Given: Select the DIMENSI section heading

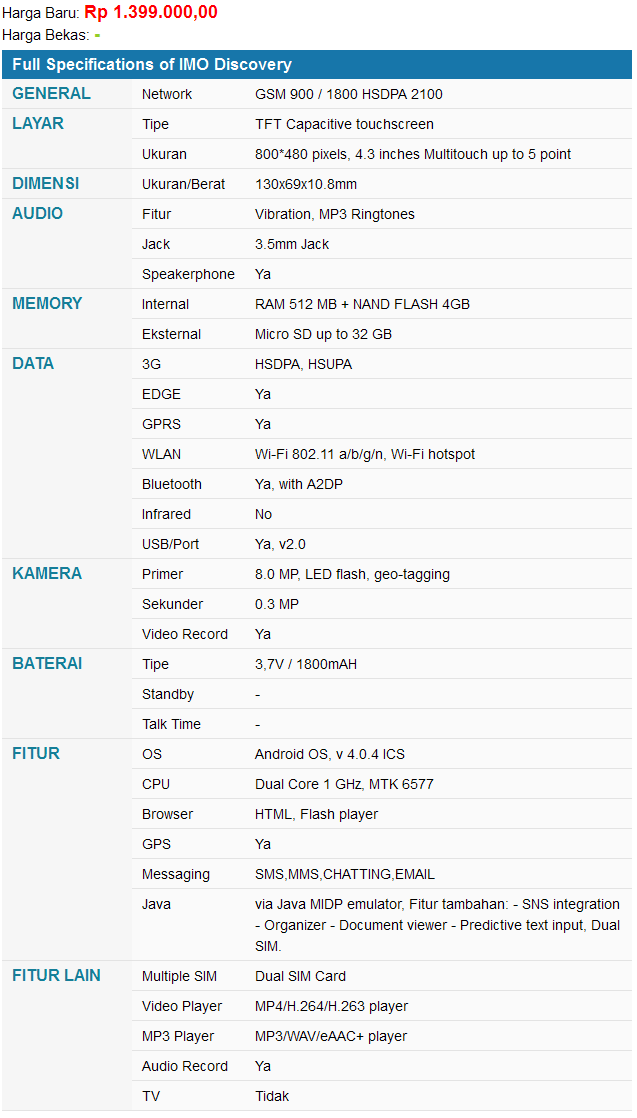Looking at the screenshot, I should (46, 184).
